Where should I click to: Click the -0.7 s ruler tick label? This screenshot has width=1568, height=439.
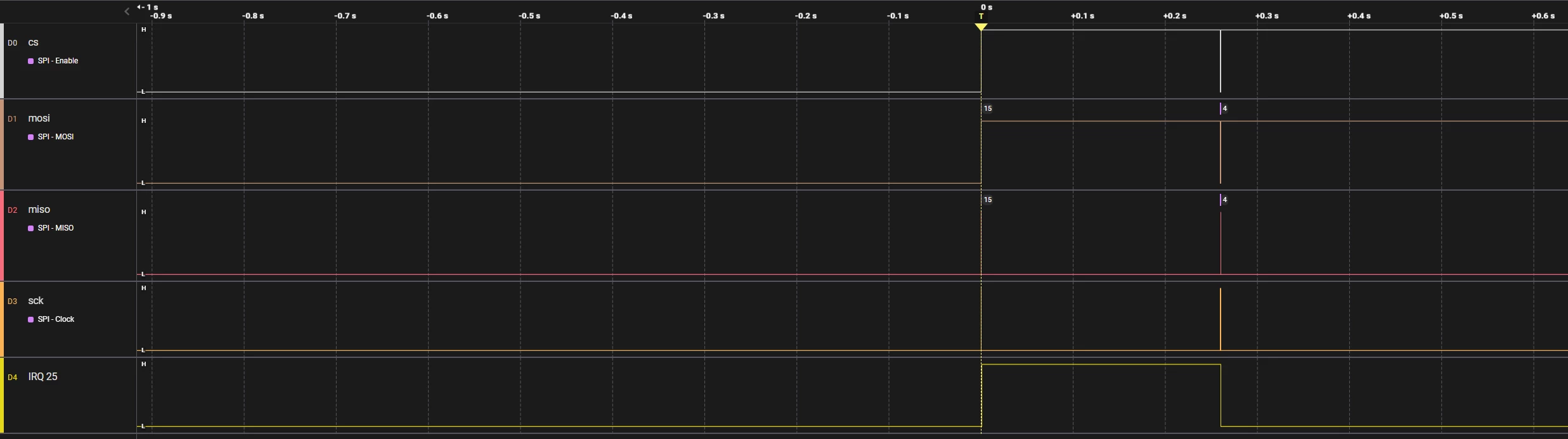346,16
